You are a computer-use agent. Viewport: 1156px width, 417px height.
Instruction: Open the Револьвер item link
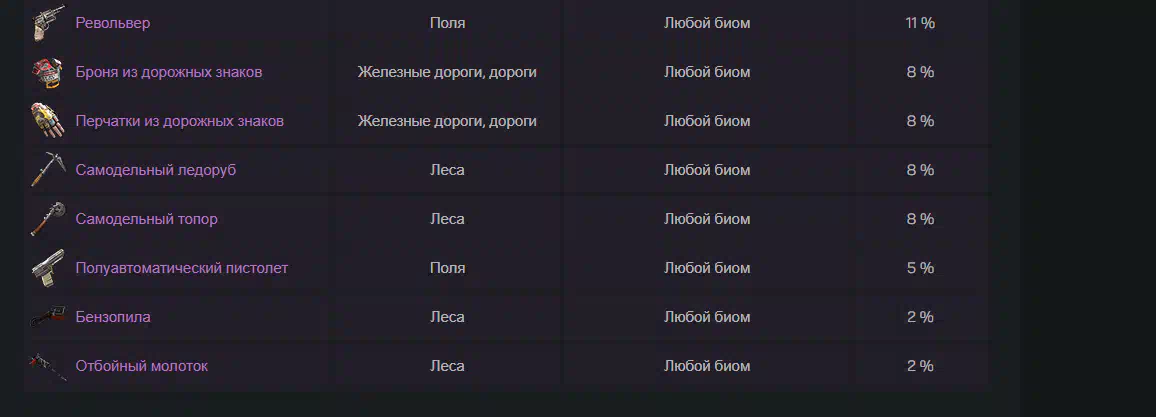point(113,24)
